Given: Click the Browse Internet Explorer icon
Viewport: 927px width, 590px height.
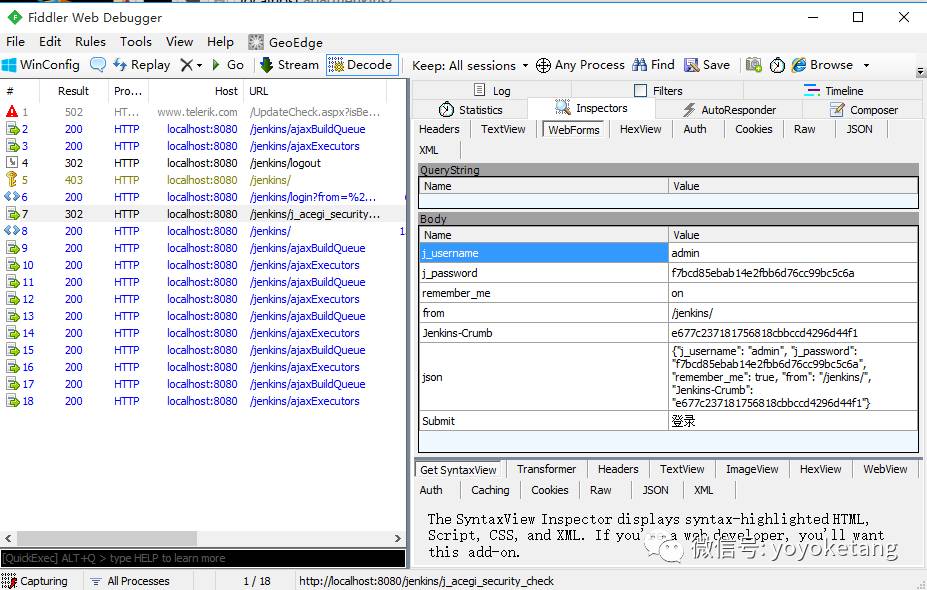Looking at the screenshot, I should (799, 64).
